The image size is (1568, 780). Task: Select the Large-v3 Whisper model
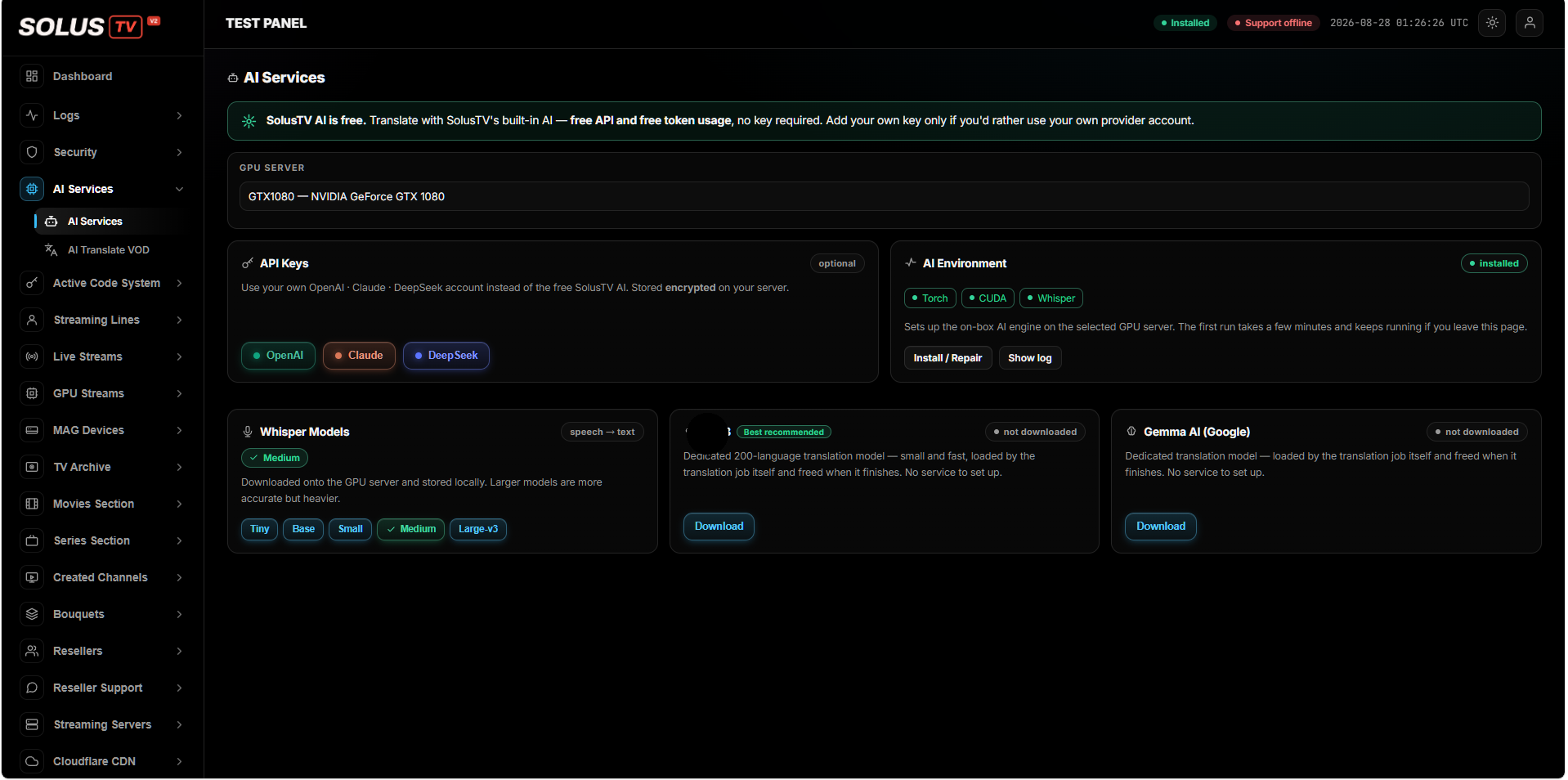click(478, 529)
